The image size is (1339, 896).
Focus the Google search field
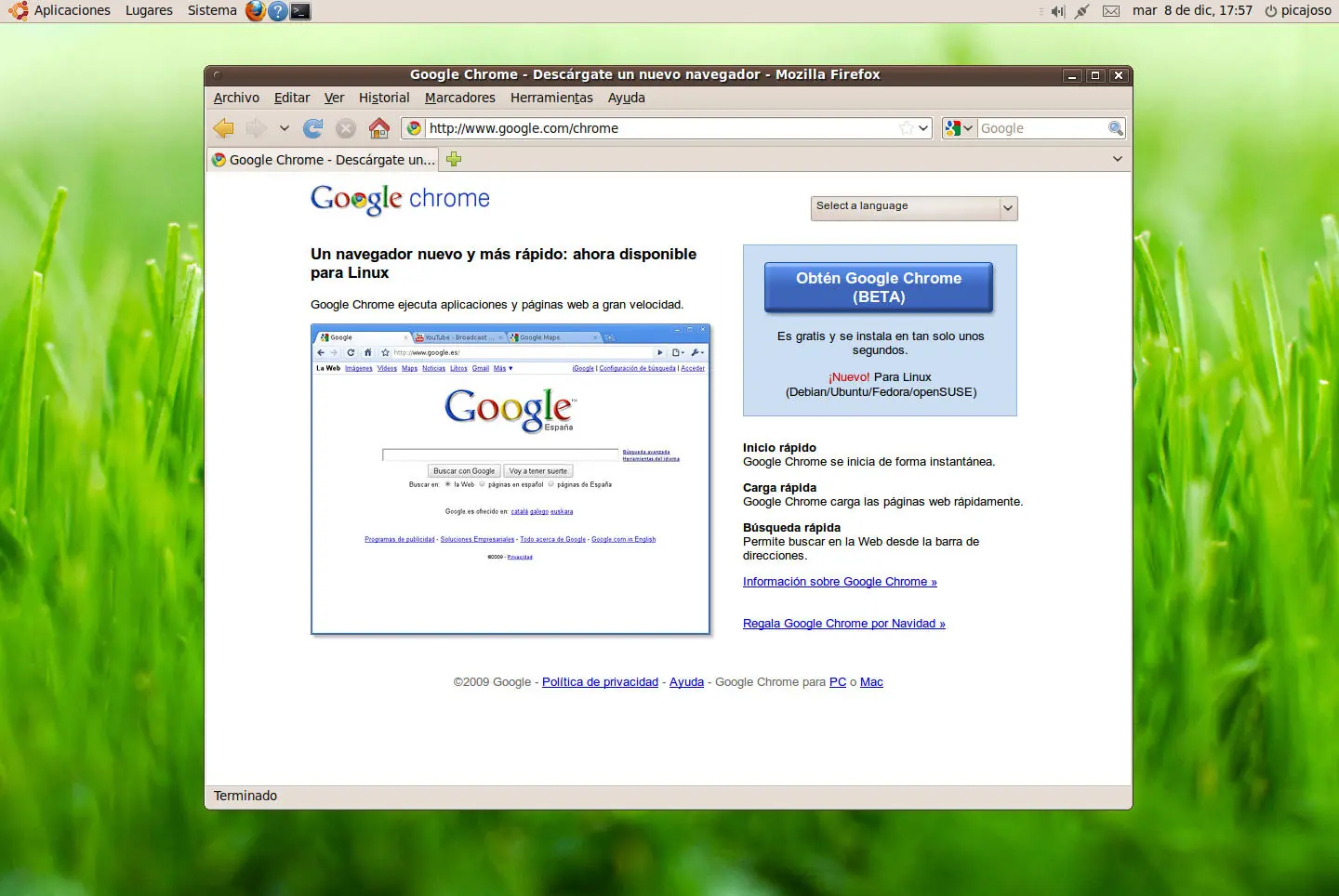tap(1041, 128)
